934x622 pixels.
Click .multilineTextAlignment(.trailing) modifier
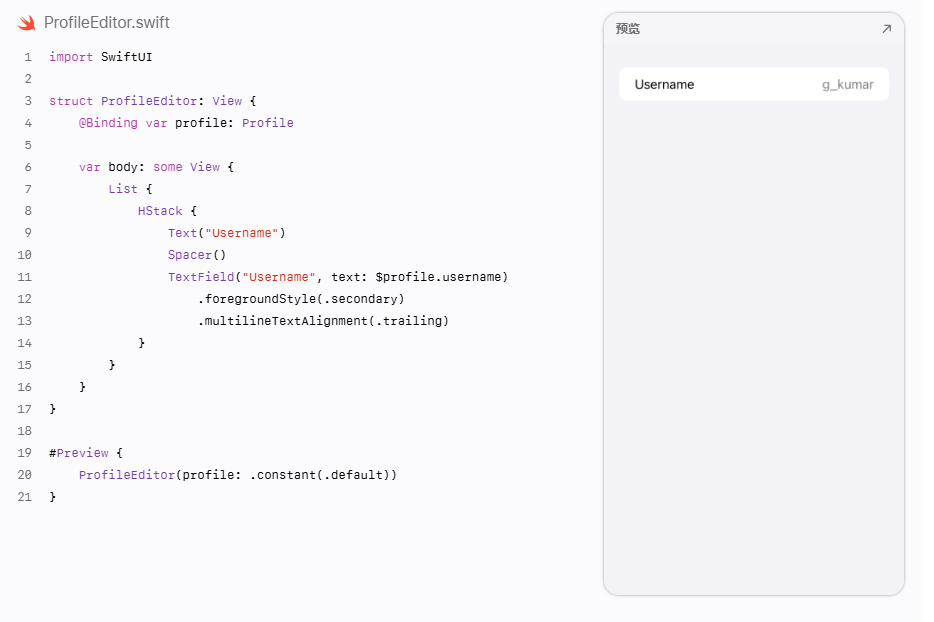pos(323,321)
